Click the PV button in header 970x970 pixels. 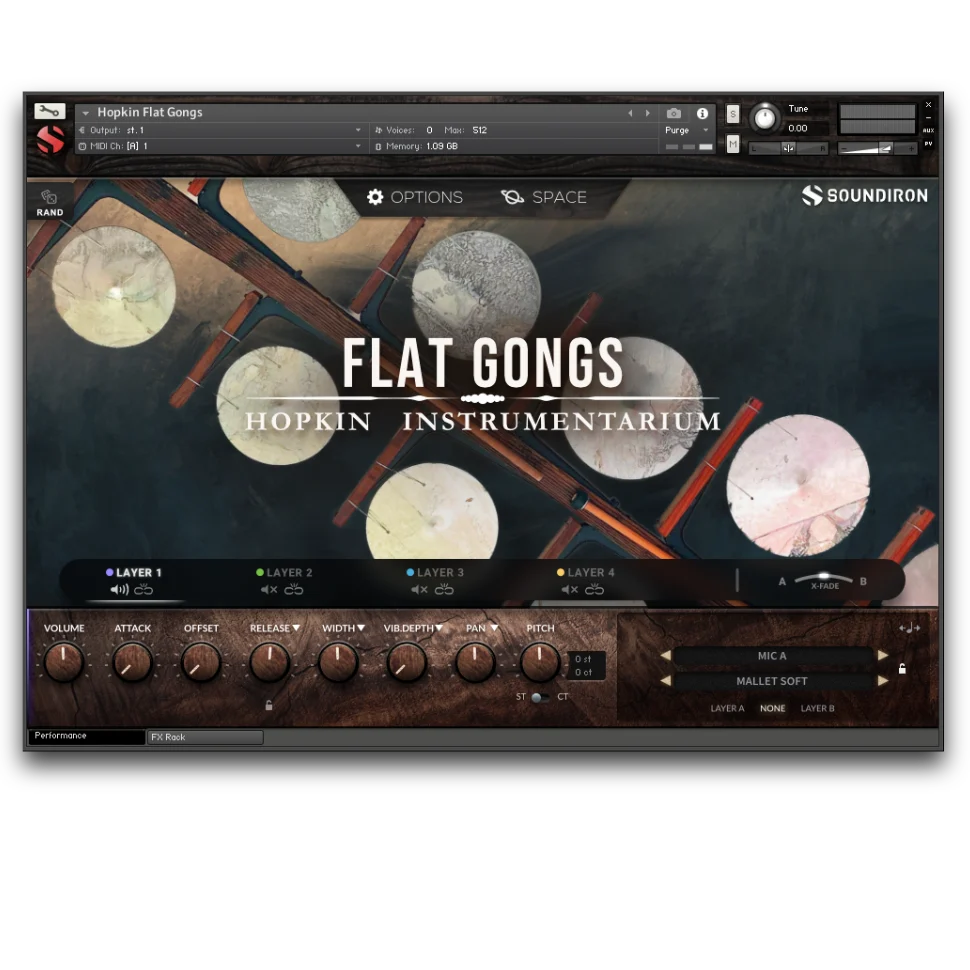[x=928, y=144]
